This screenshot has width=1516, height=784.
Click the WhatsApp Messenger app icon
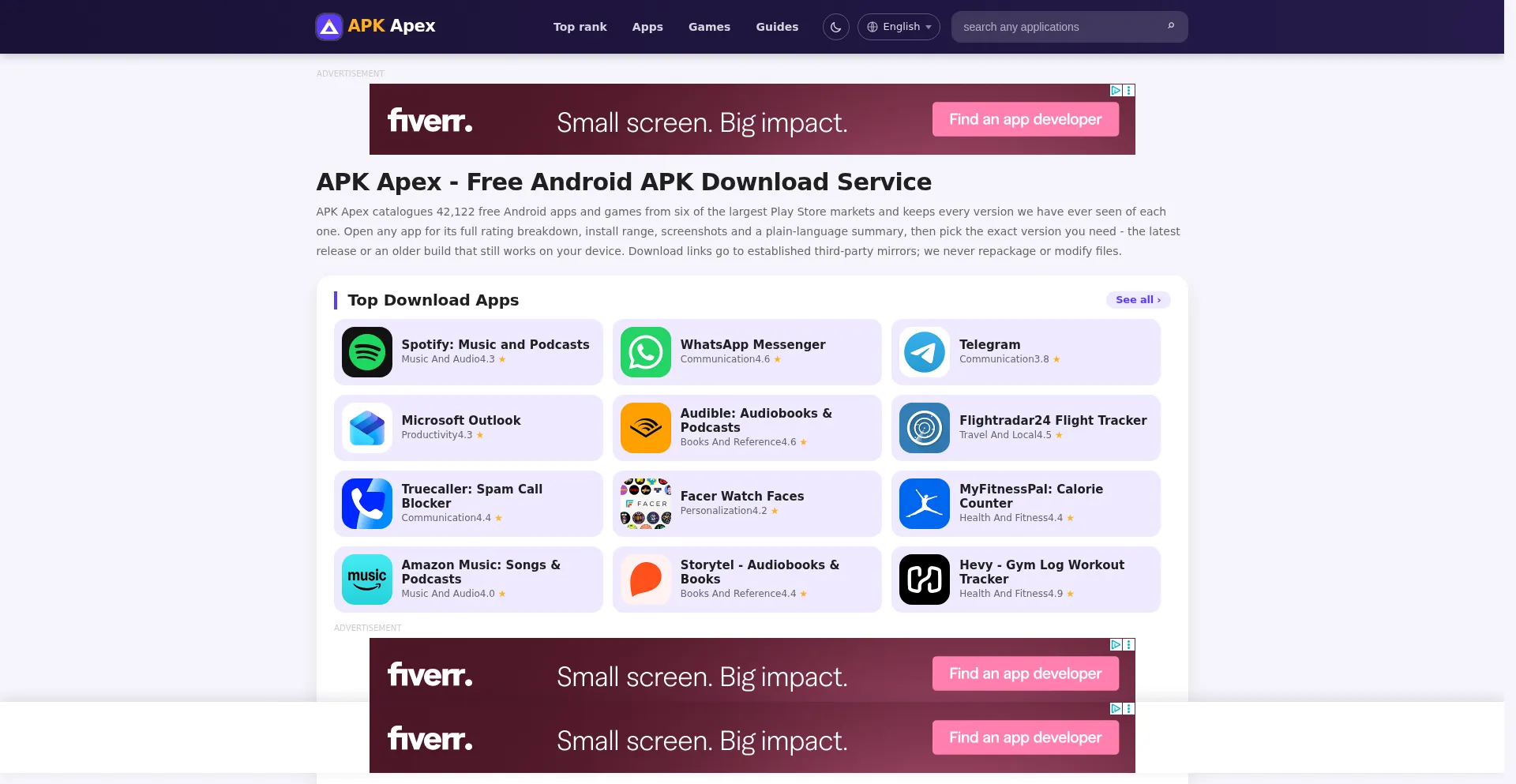coord(646,352)
